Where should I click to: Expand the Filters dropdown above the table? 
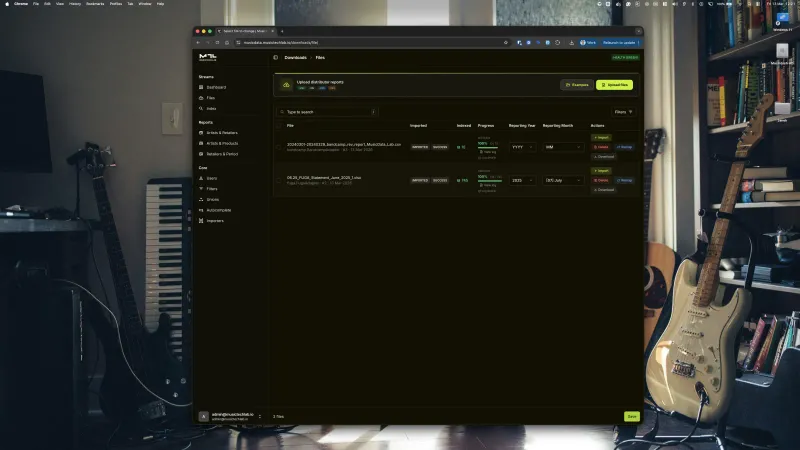pos(623,112)
